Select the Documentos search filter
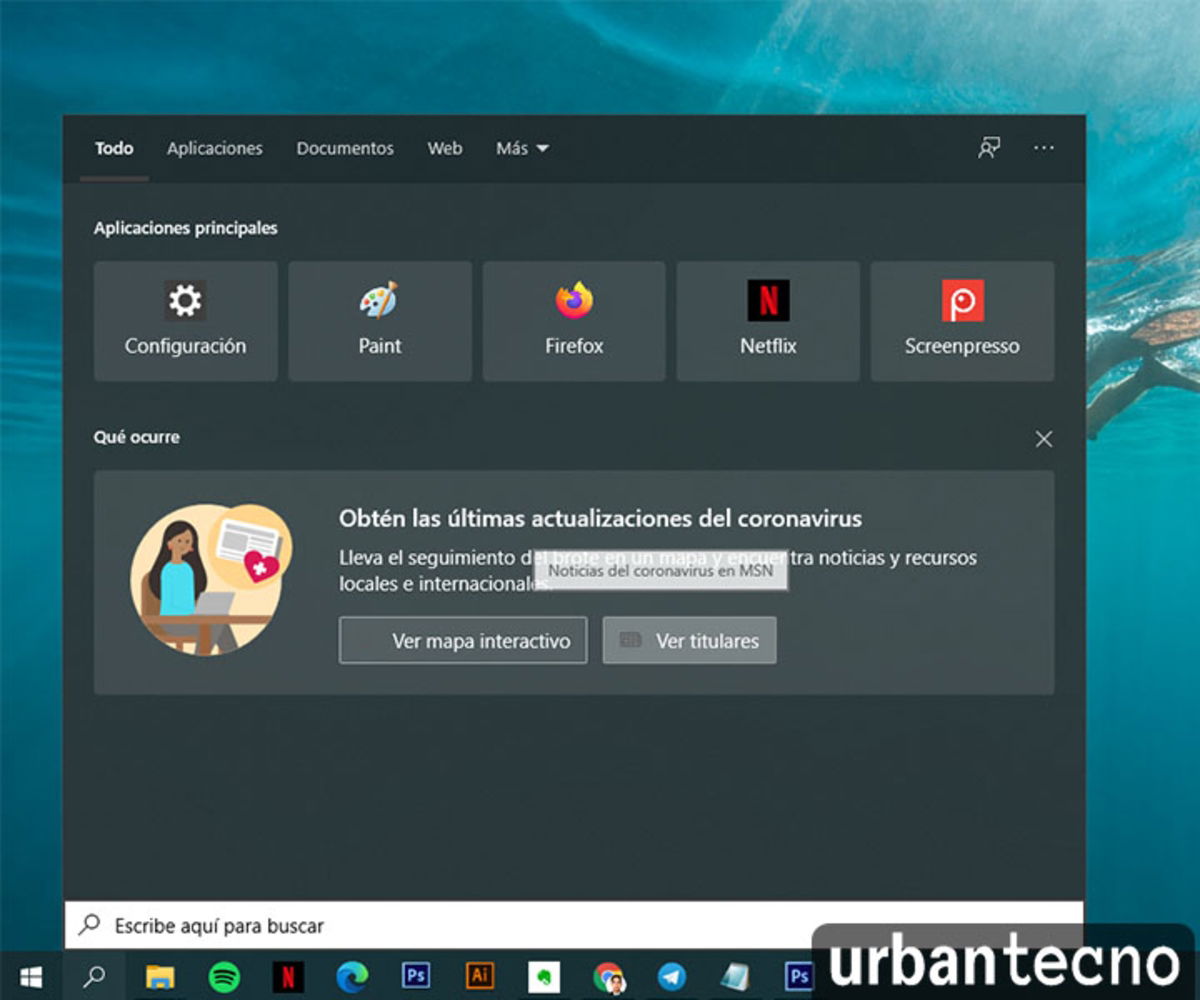The image size is (1200, 1000). [x=344, y=148]
